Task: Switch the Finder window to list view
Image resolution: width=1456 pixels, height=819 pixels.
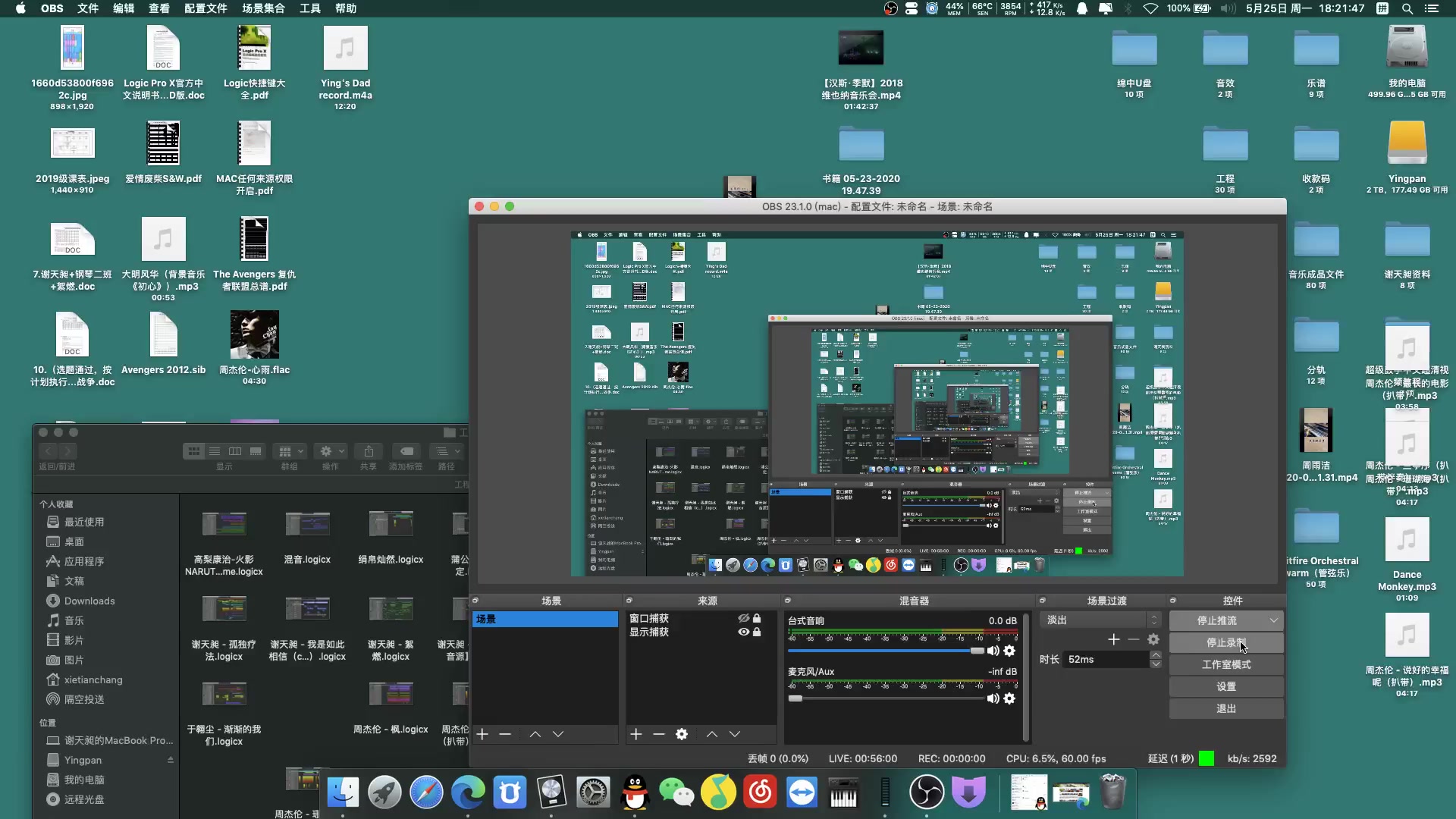Action: pos(215,451)
